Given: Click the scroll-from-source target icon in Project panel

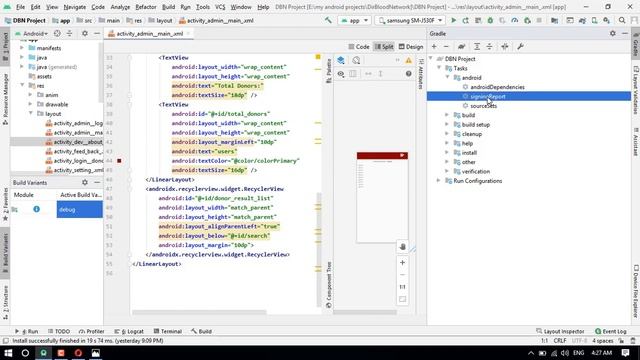Looking at the screenshot, I should 57,33.
